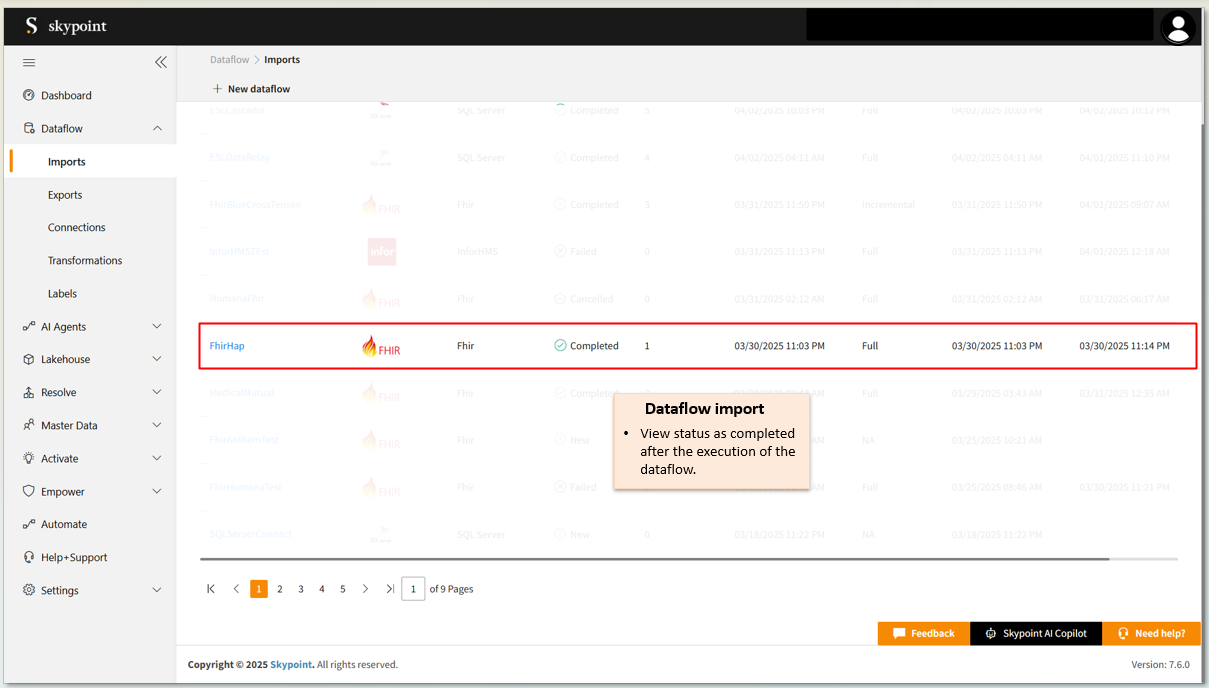
Task: Click the Skypoint logo
Action: (66, 26)
